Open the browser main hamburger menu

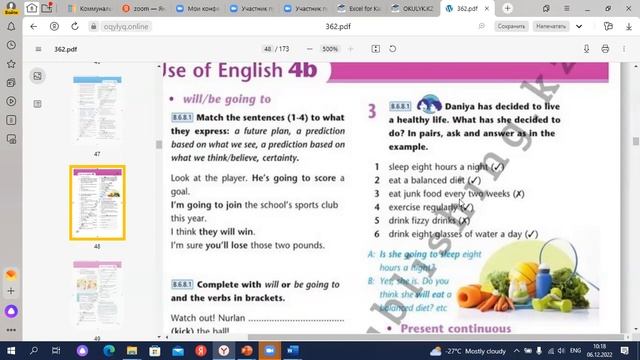(x=567, y=8)
